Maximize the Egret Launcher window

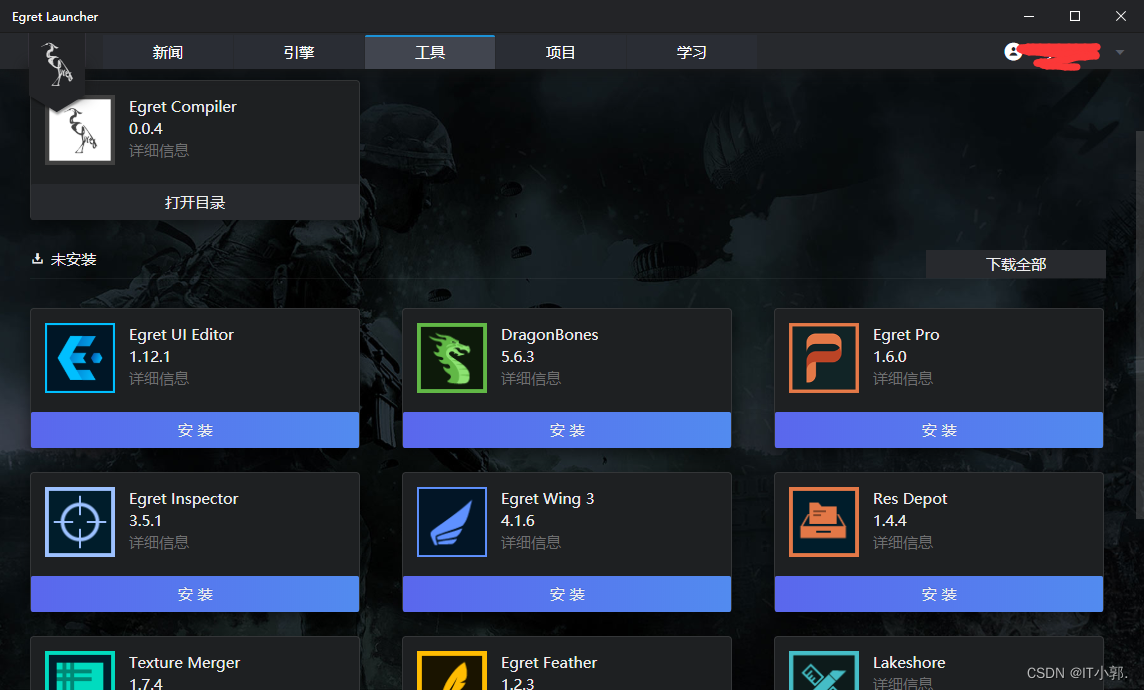coord(1075,16)
